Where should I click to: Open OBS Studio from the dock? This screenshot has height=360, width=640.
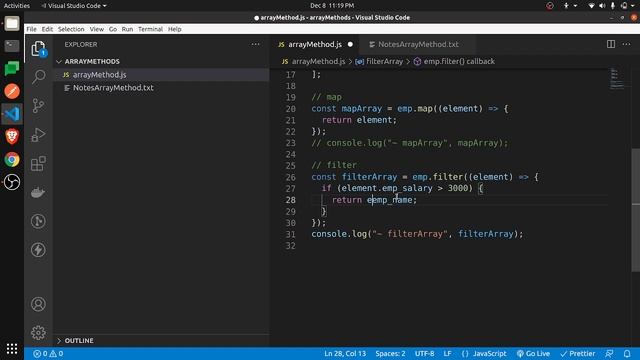(x=12, y=182)
